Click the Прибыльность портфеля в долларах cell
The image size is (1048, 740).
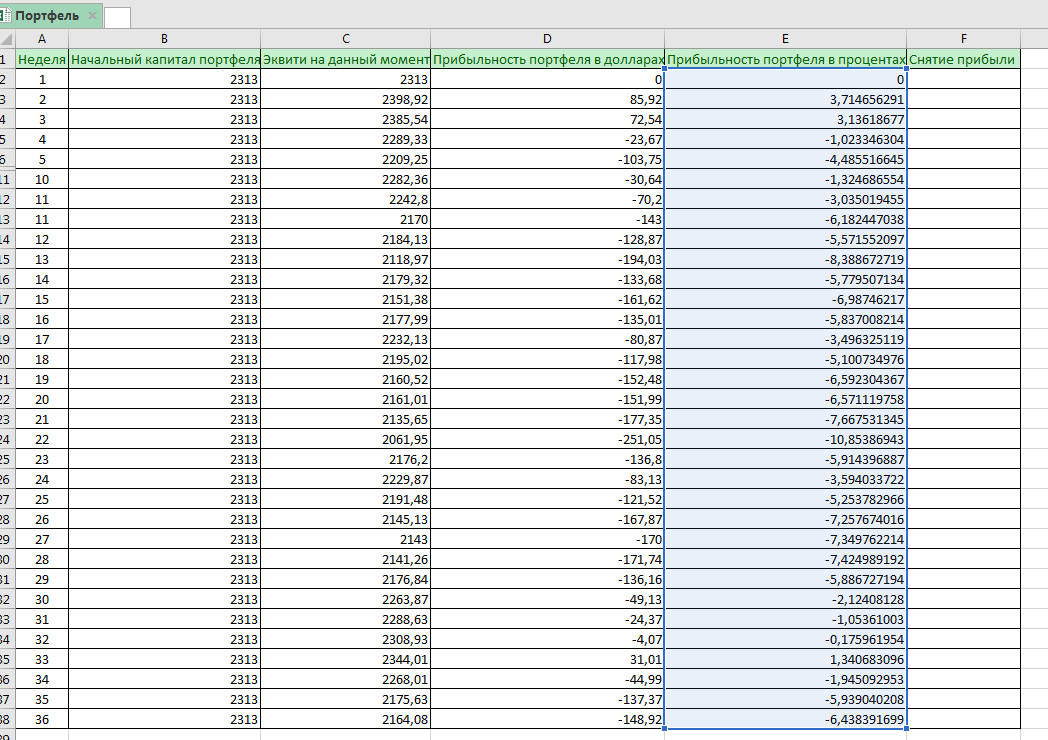coord(547,59)
